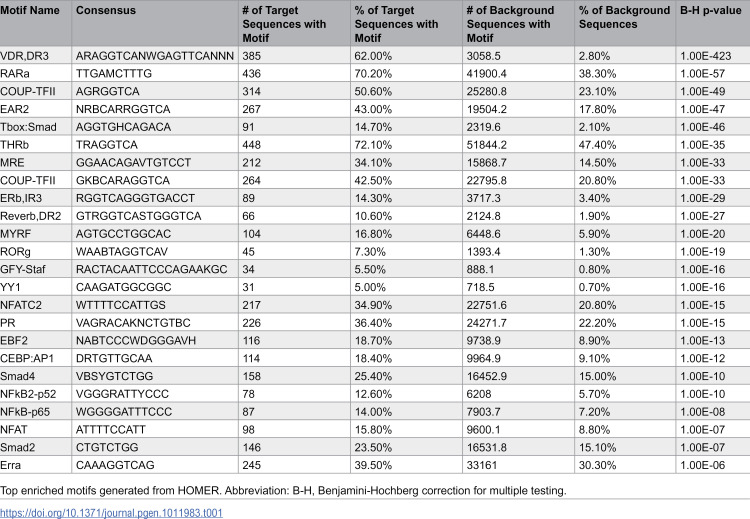The image size is (750, 519).
Task: Click the NFATC2 percent target 34.90% cell
Action: (x=406, y=305)
